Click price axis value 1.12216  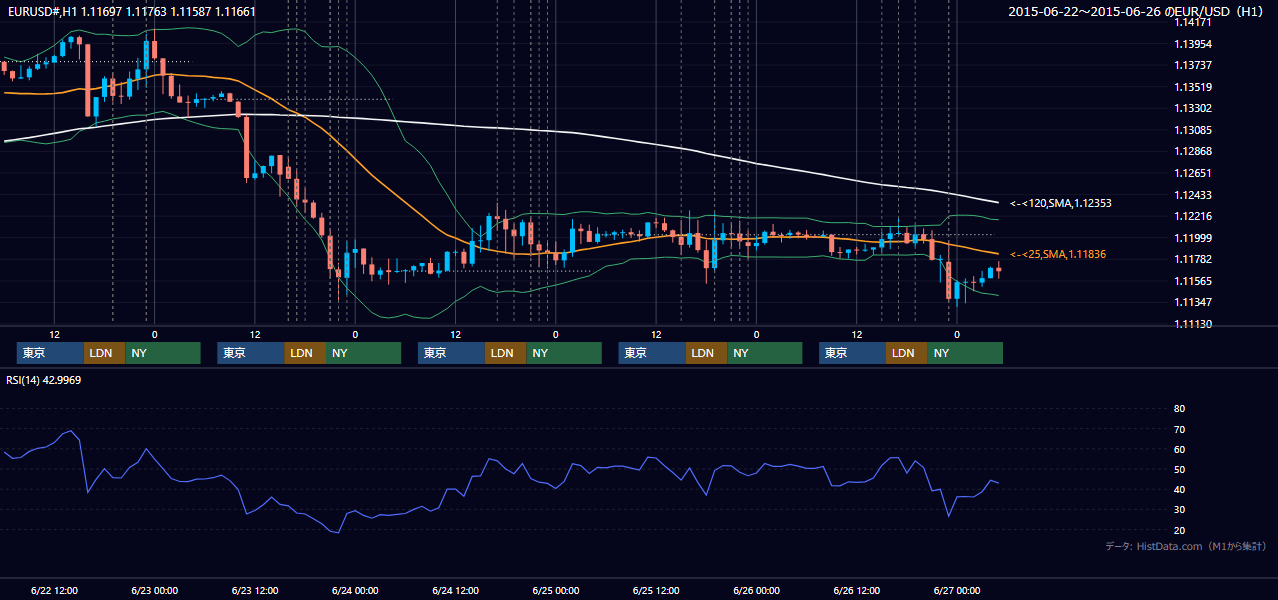coord(1193,216)
